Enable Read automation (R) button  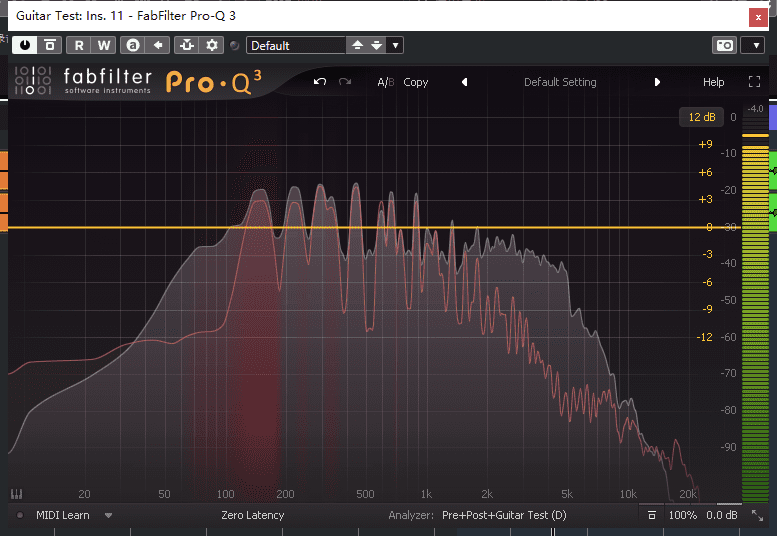79,46
